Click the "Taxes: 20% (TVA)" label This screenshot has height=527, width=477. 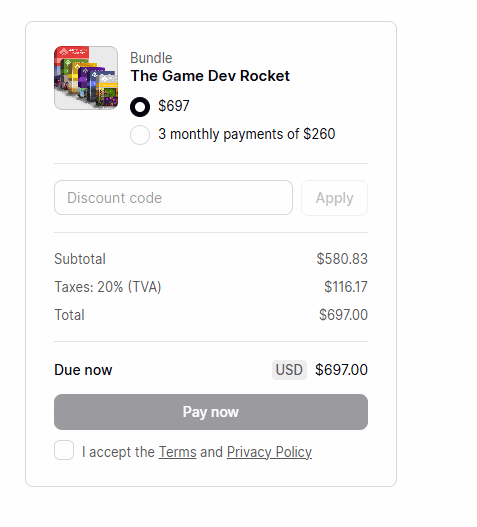(x=108, y=287)
